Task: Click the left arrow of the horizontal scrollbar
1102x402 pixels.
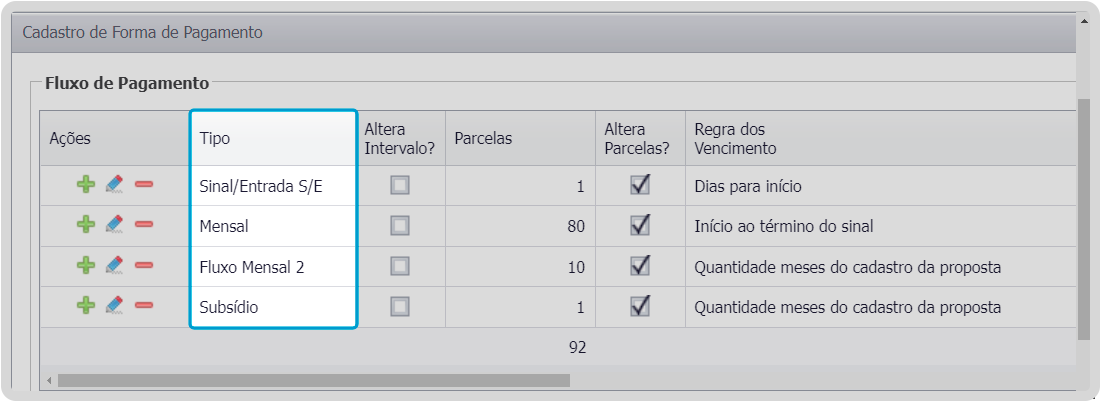Action: 49,380
